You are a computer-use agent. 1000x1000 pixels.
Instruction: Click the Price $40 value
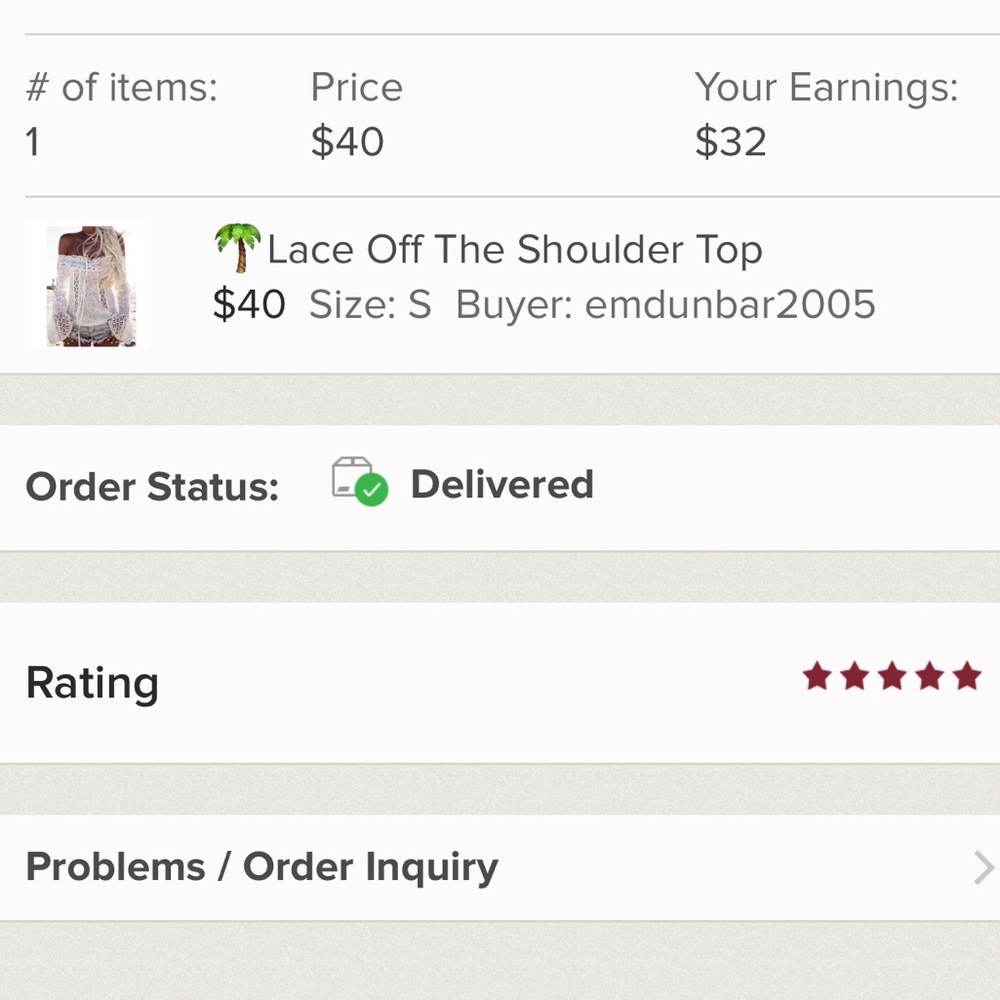348,142
